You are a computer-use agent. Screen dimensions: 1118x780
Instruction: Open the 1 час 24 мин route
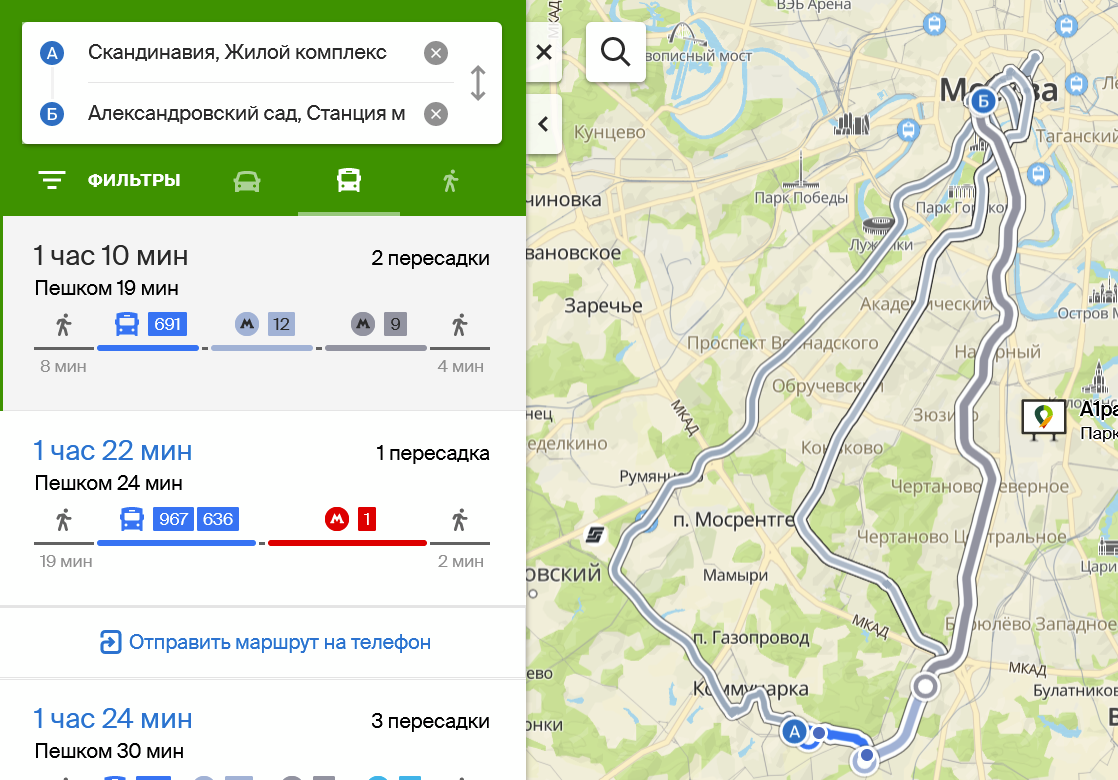tap(264, 731)
